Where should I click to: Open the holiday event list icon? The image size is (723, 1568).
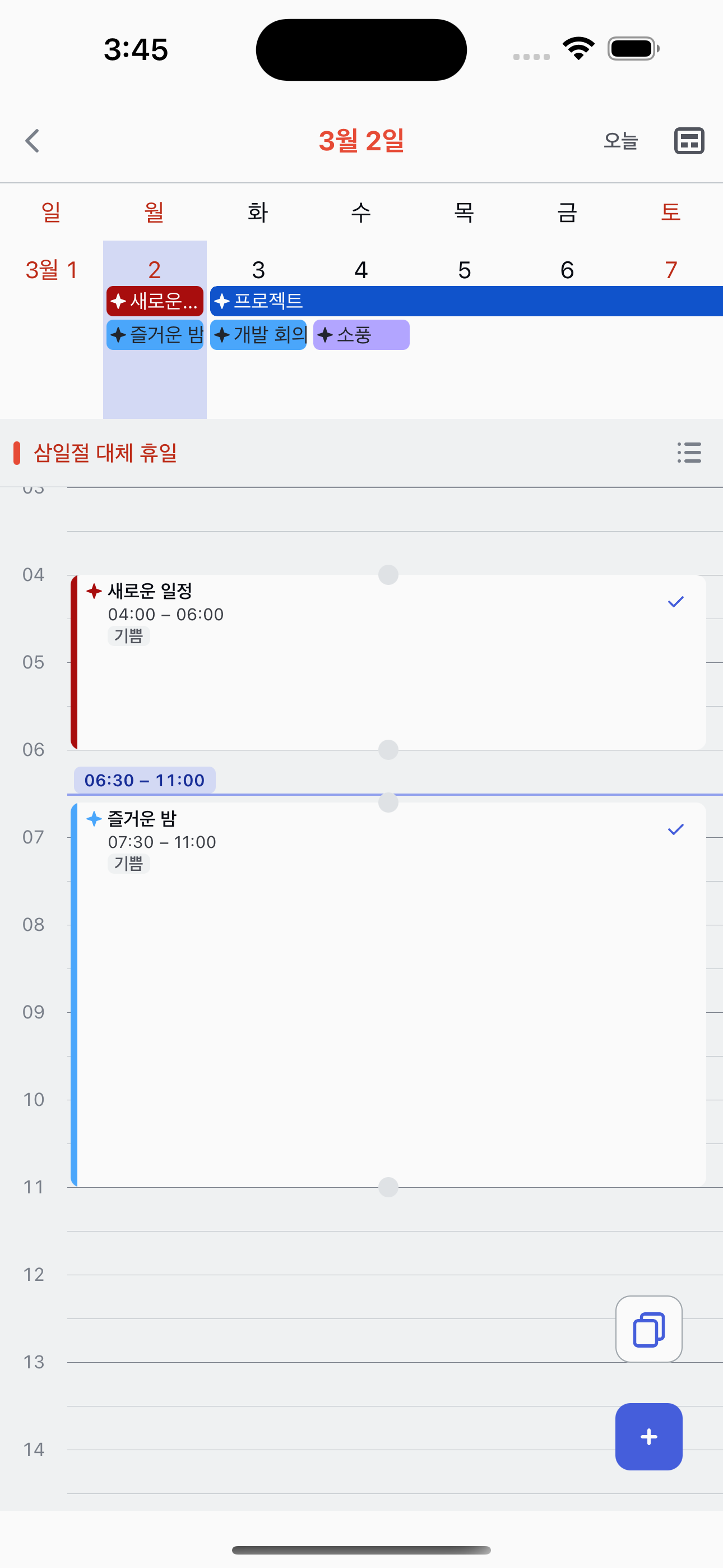pos(688,454)
